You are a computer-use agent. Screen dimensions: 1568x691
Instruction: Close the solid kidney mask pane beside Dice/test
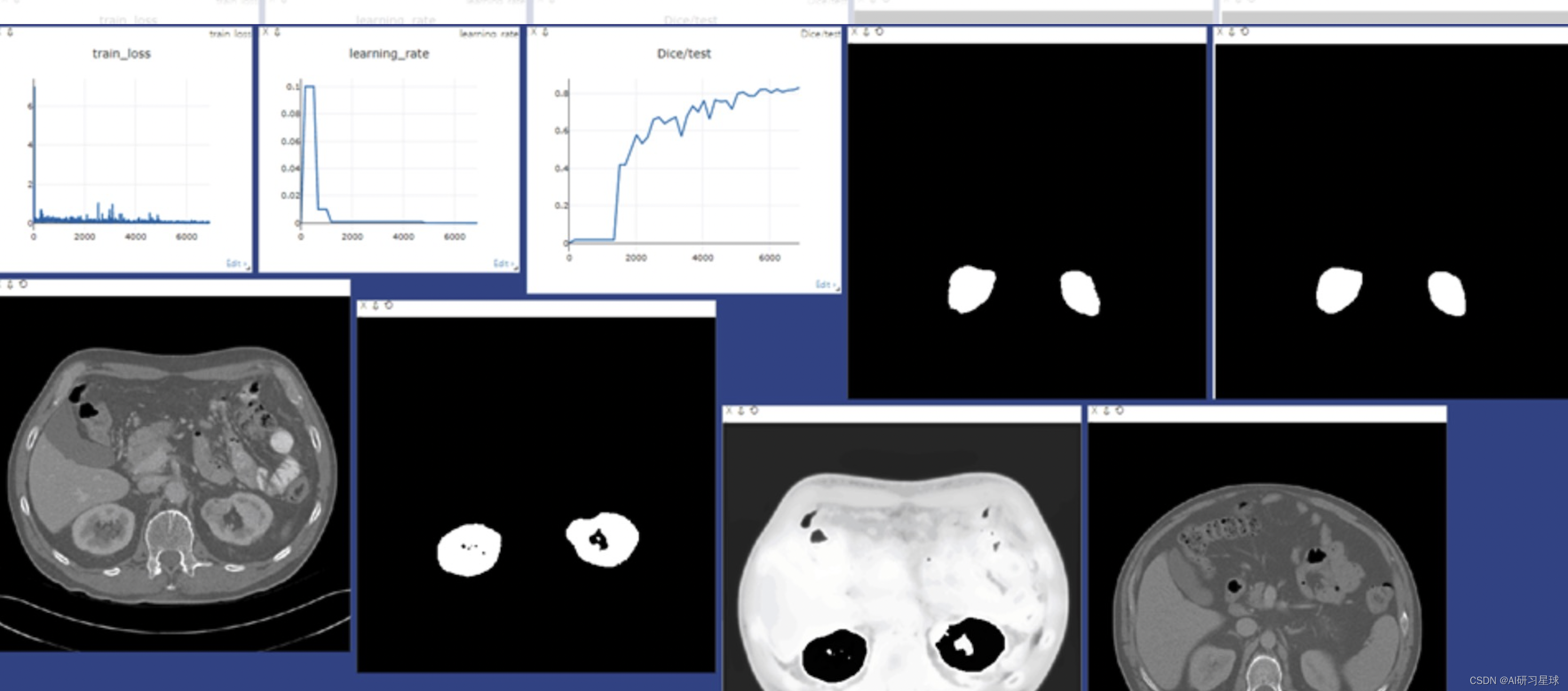[854, 32]
